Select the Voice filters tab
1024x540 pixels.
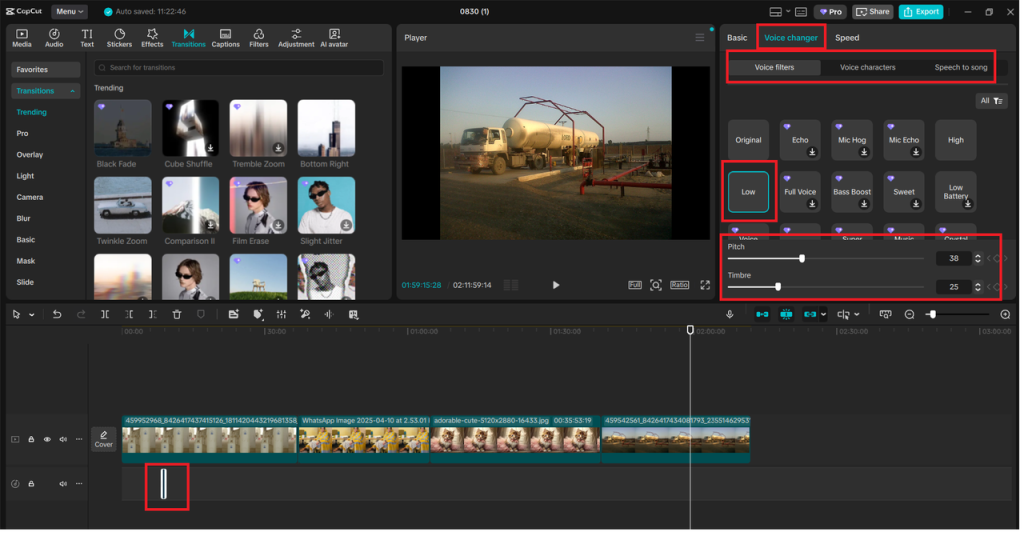[x=775, y=68]
